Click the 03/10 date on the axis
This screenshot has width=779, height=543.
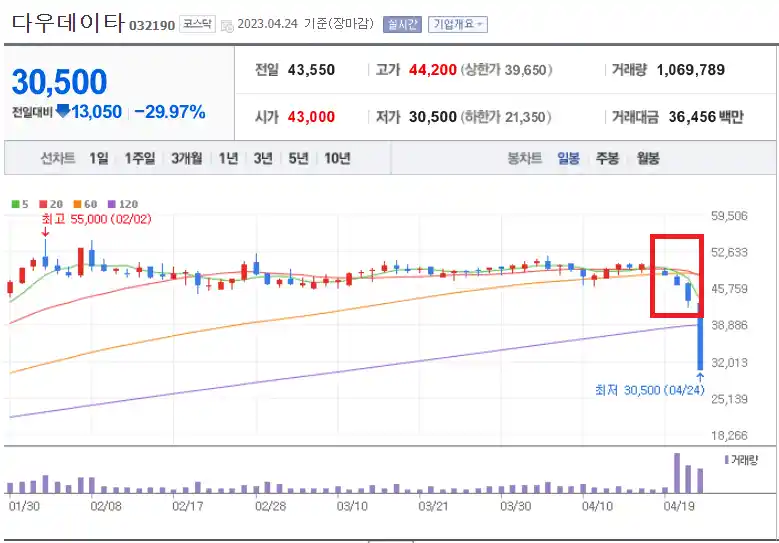coord(352,506)
